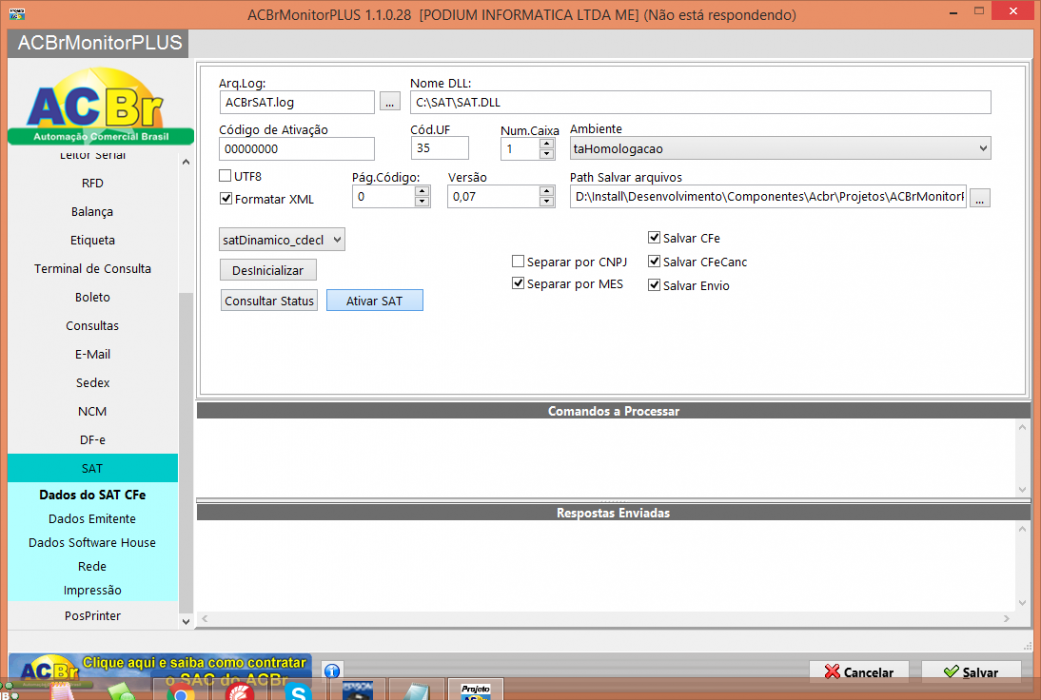Open the Epson app in the taskbar

358,691
